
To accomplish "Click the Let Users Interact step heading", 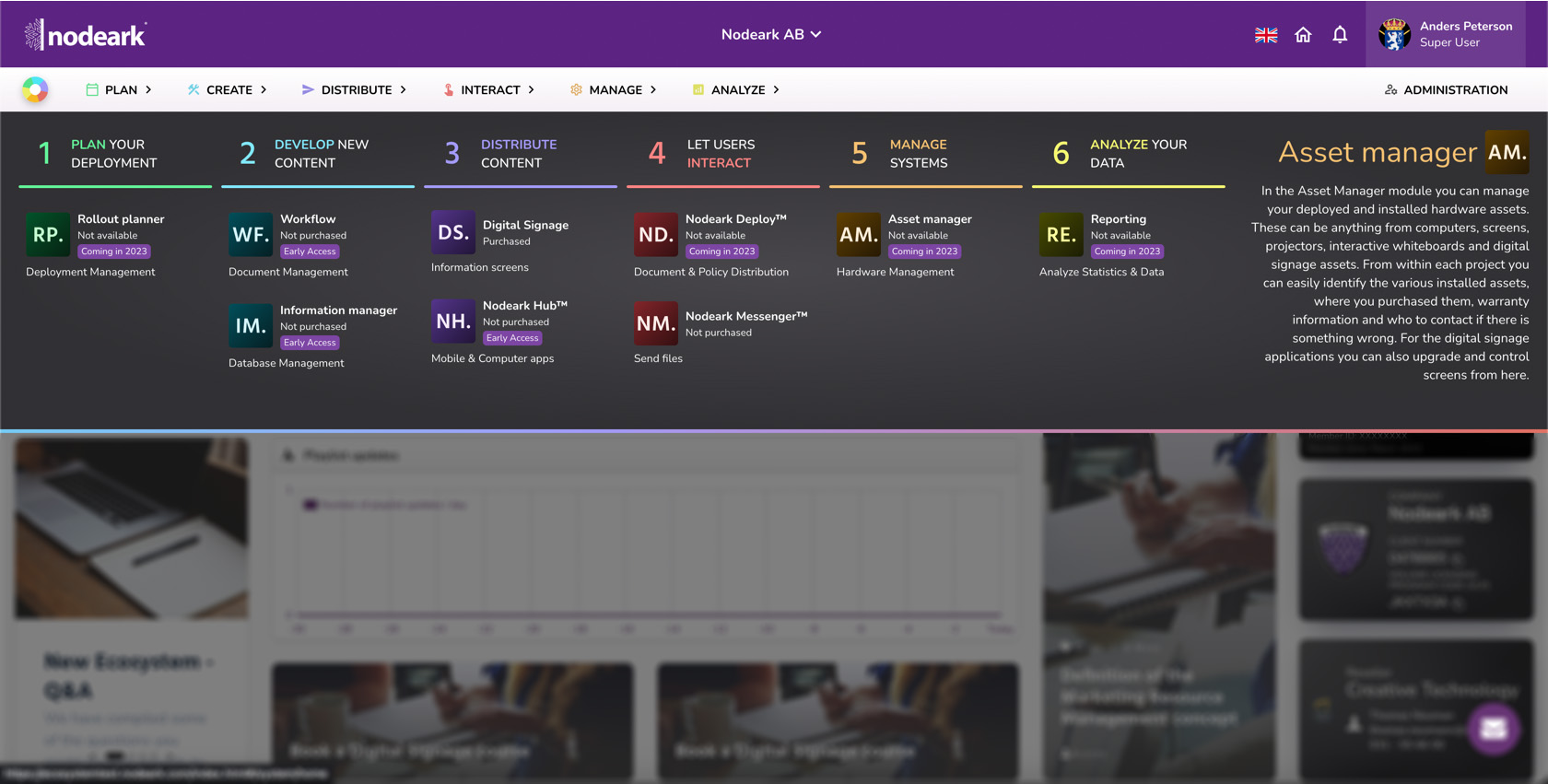I will click(x=721, y=153).
